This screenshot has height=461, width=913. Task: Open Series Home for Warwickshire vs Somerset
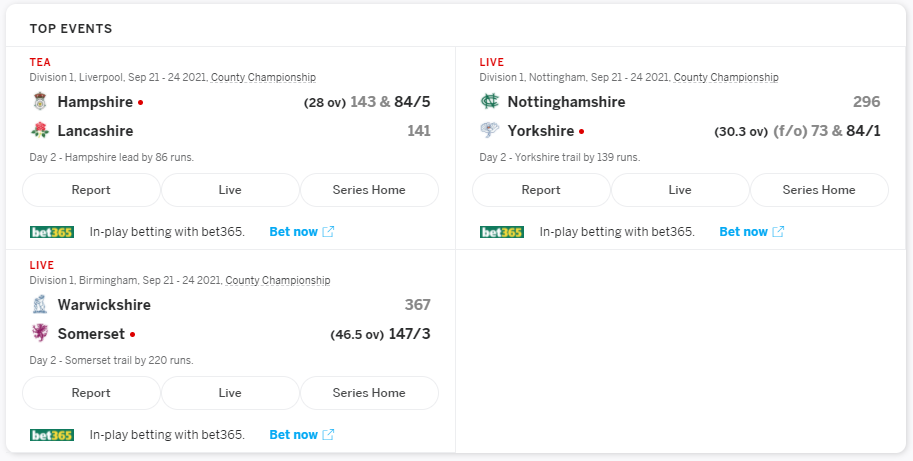point(369,393)
